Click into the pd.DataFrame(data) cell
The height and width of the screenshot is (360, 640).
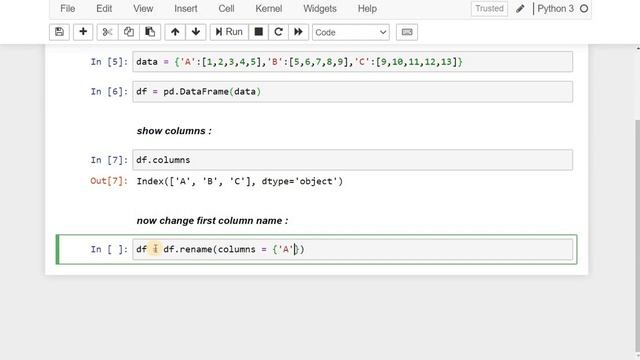click(x=353, y=91)
